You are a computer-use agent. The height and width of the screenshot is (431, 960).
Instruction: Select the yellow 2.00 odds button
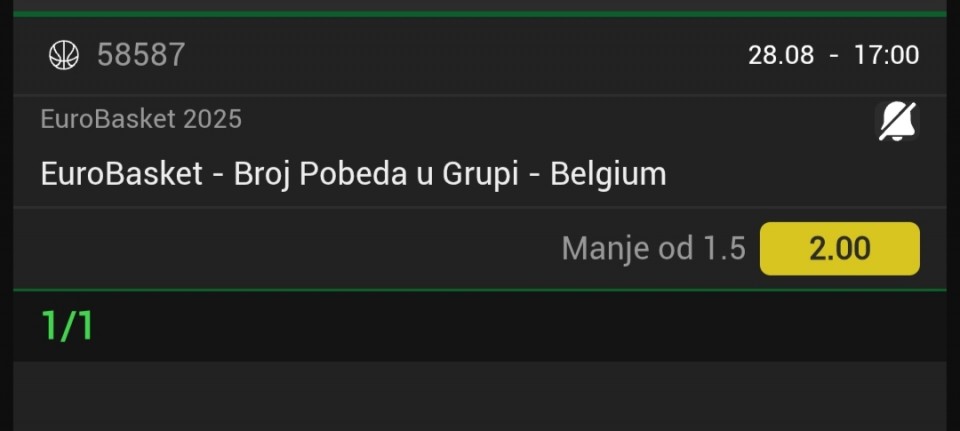click(x=839, y=249)
